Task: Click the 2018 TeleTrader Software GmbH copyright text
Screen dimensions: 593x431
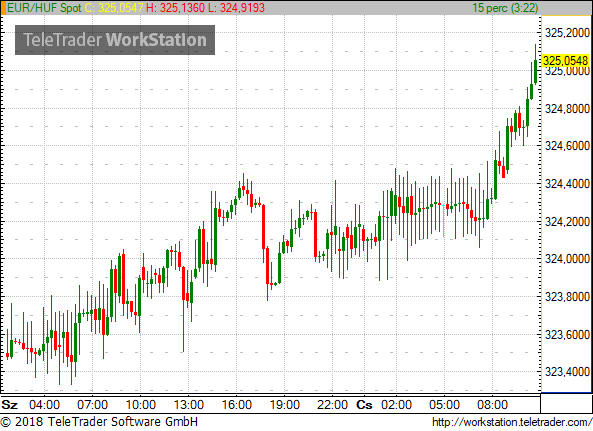Action: coord(99,422)
